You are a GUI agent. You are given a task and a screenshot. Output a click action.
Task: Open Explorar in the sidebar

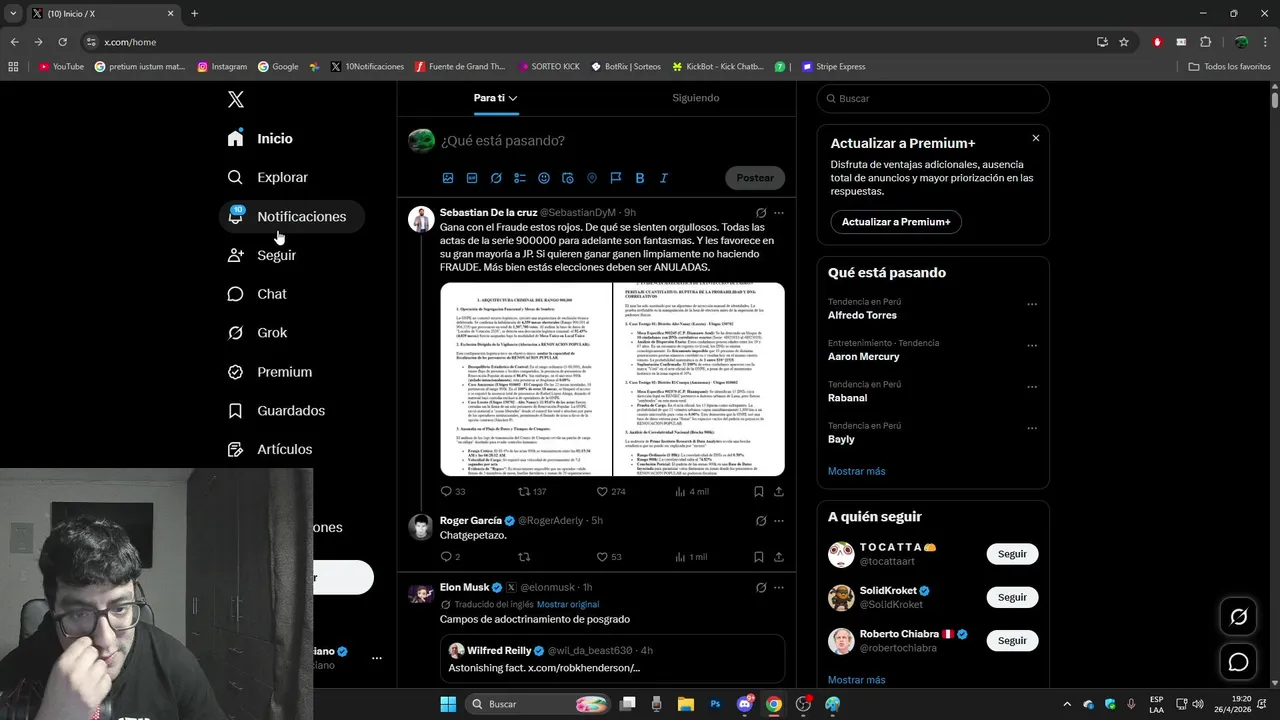[x=268, y=177]
